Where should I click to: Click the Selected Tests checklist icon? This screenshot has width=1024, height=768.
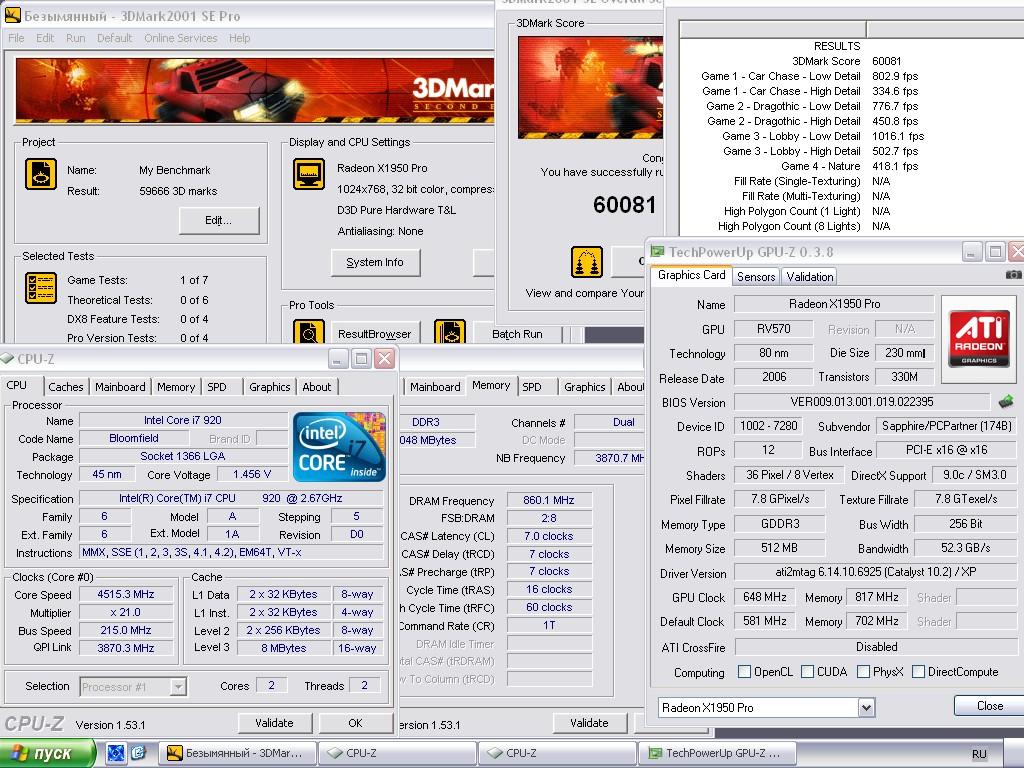pos(40,288)
